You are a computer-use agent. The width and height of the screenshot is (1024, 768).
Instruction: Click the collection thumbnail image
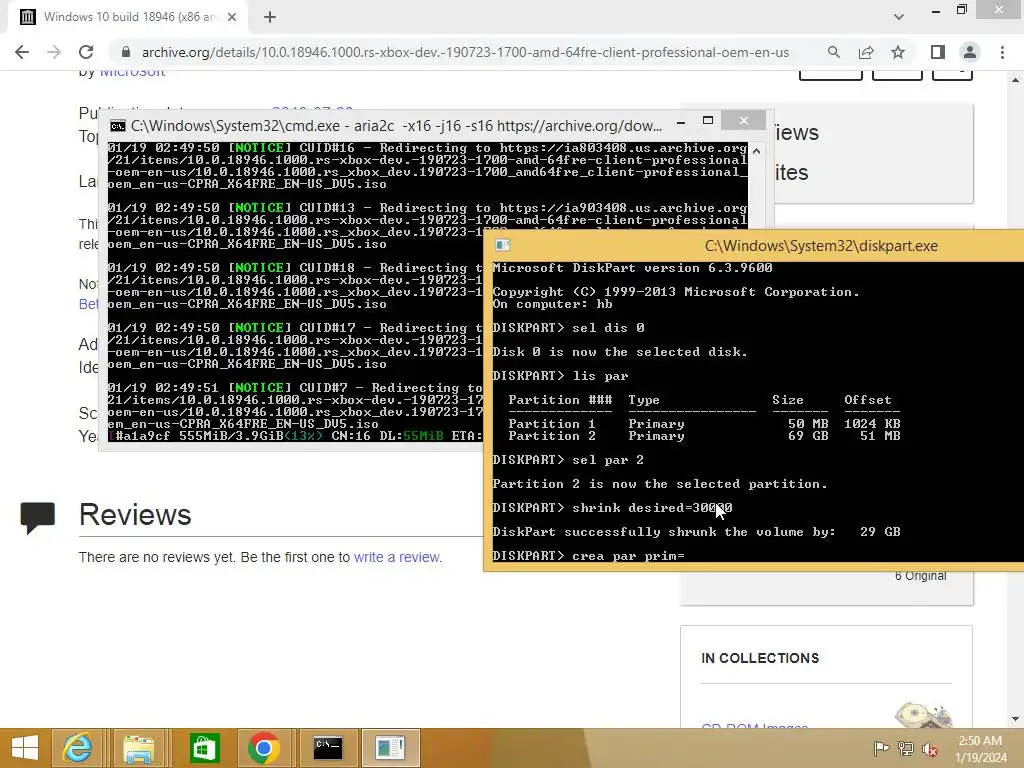tap(923, 715)
